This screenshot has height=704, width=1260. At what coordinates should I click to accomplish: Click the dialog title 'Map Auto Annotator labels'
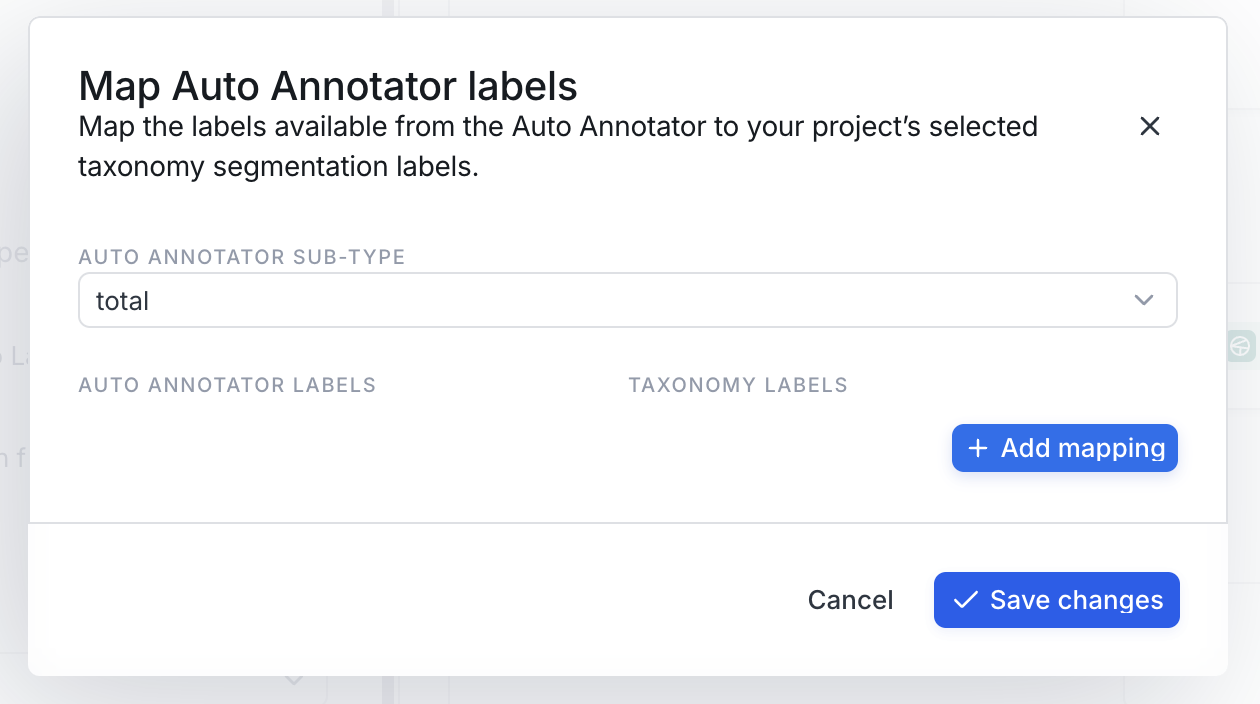pyautogui.click(x=328, y=87)
